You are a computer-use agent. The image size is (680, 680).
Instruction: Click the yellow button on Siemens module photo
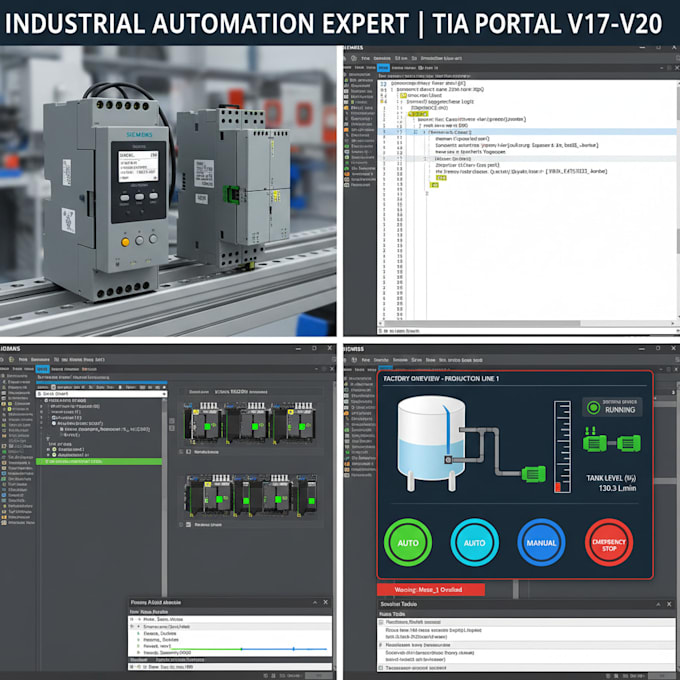pos(125,242)
